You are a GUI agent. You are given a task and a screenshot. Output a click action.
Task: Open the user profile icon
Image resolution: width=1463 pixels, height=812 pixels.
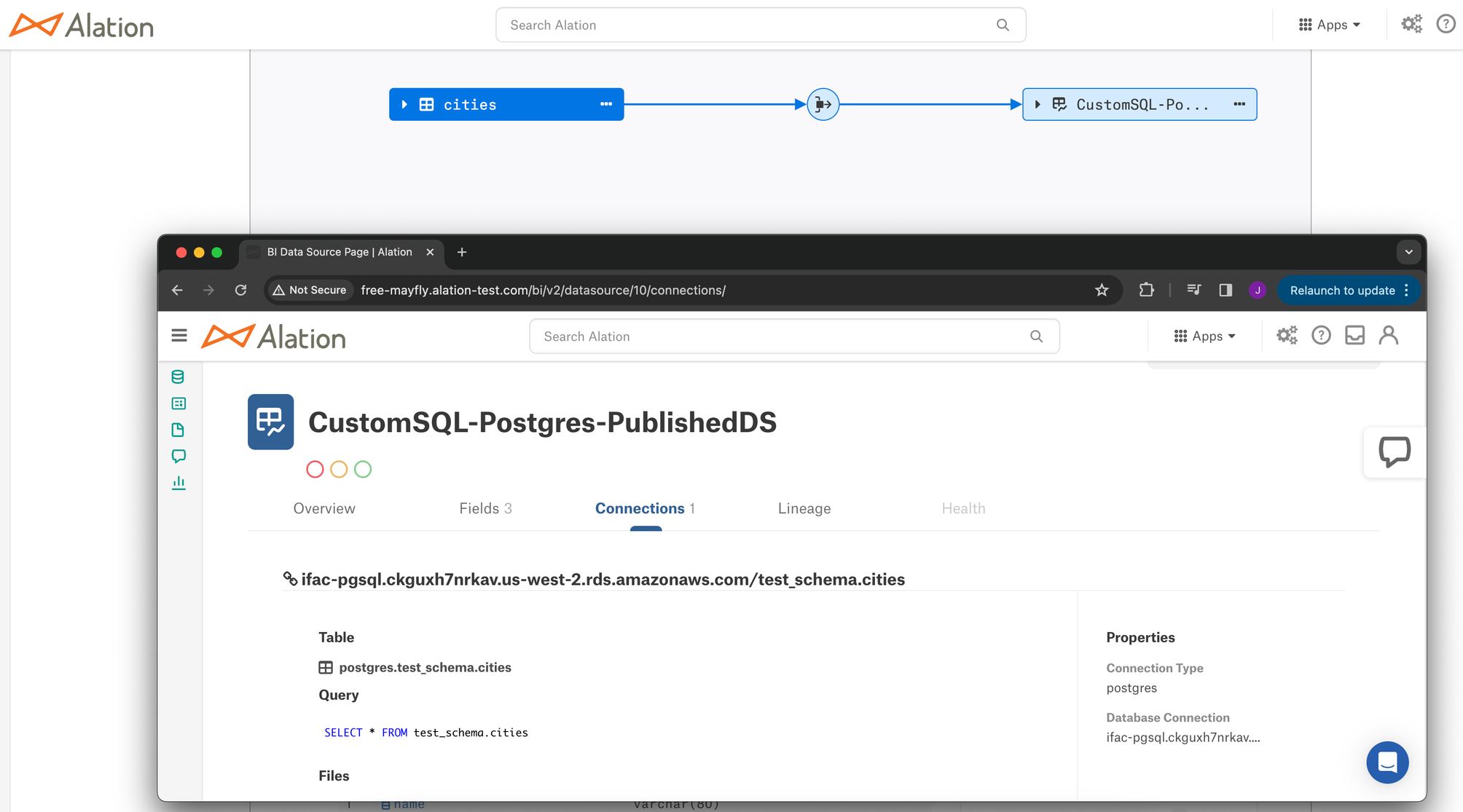1389,335
